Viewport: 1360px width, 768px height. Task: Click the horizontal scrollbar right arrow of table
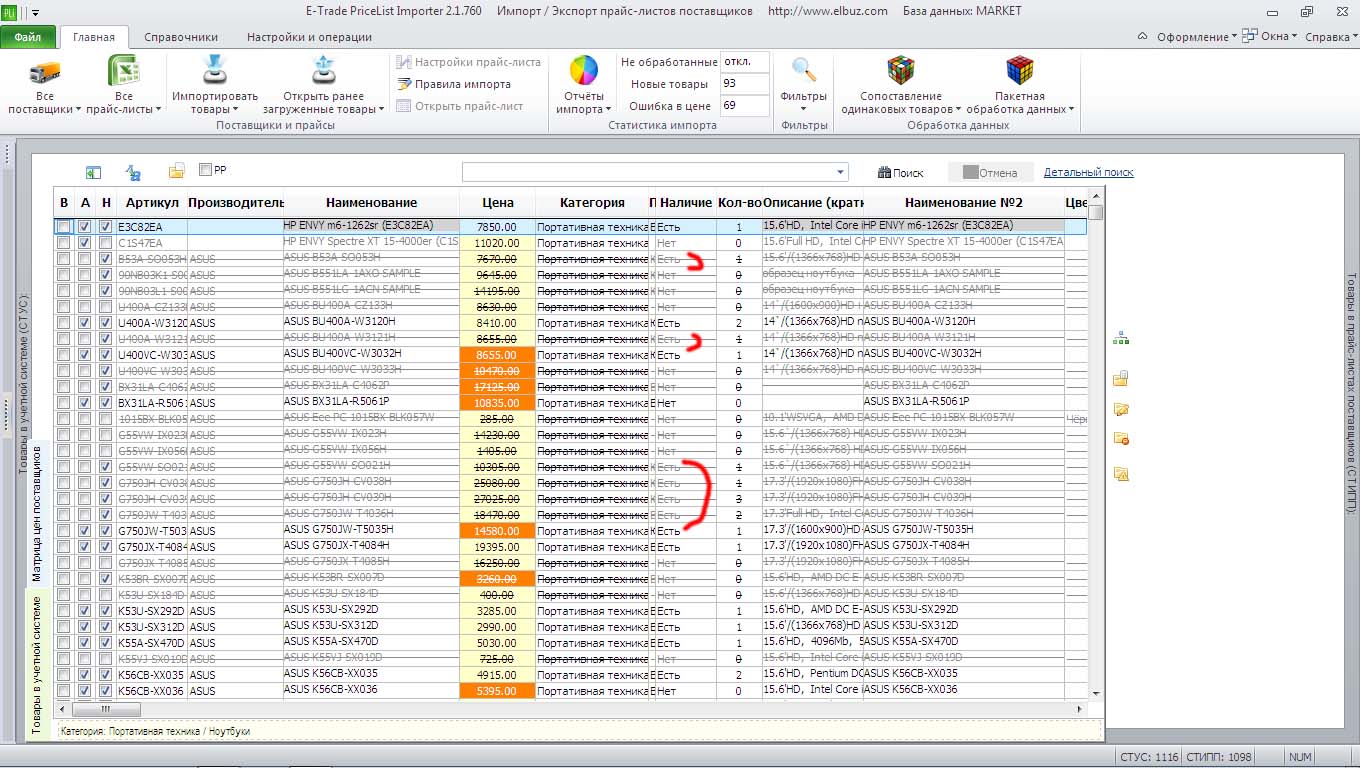pos(1080,708)
